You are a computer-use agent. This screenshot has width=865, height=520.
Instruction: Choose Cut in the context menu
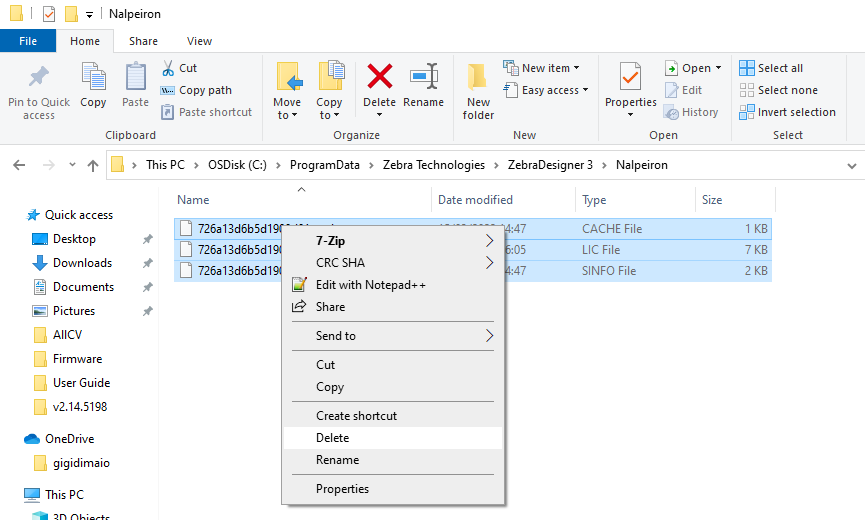tap(393, 364)
